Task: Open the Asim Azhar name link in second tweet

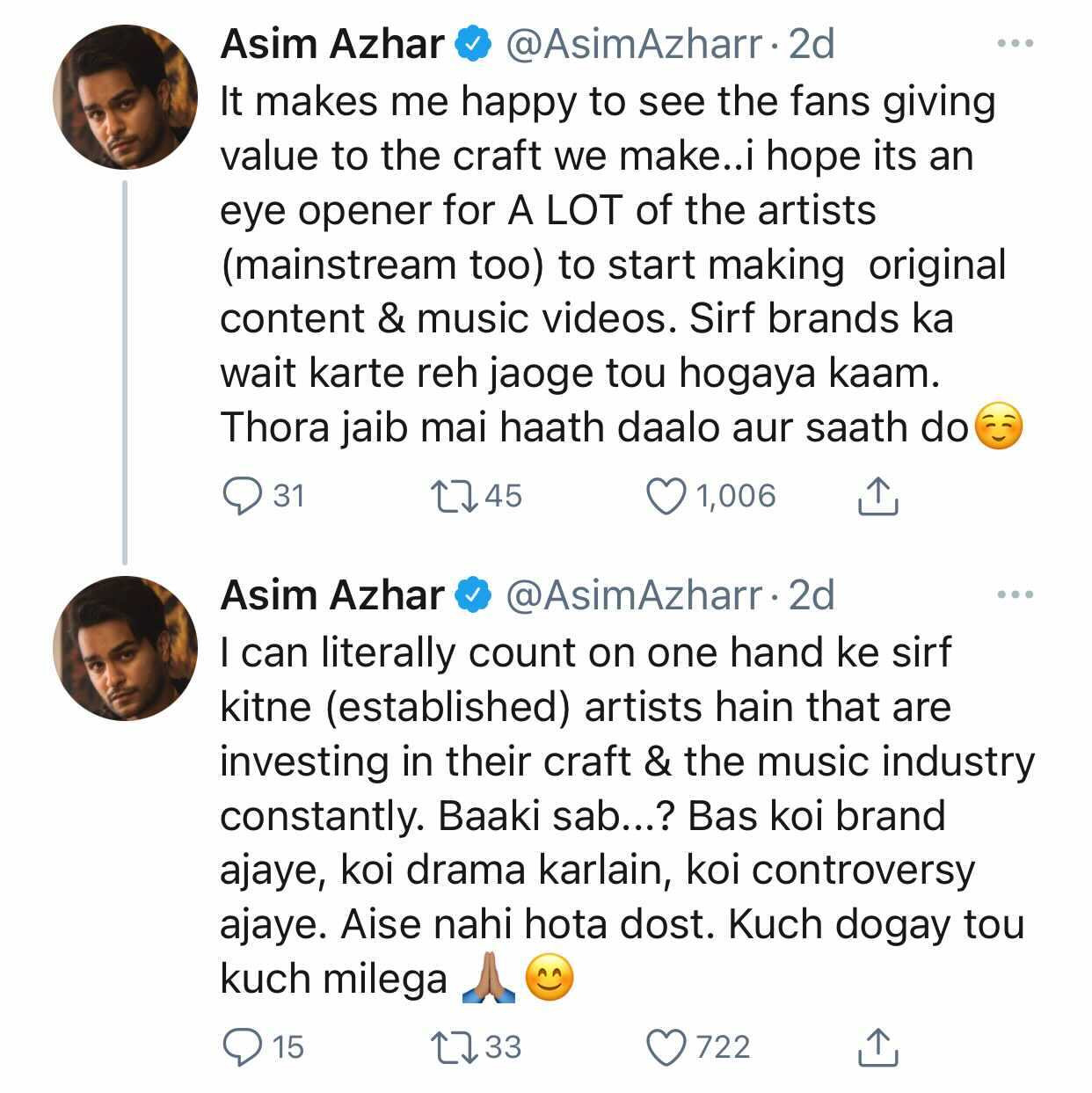Action: (x=332, y=595)
